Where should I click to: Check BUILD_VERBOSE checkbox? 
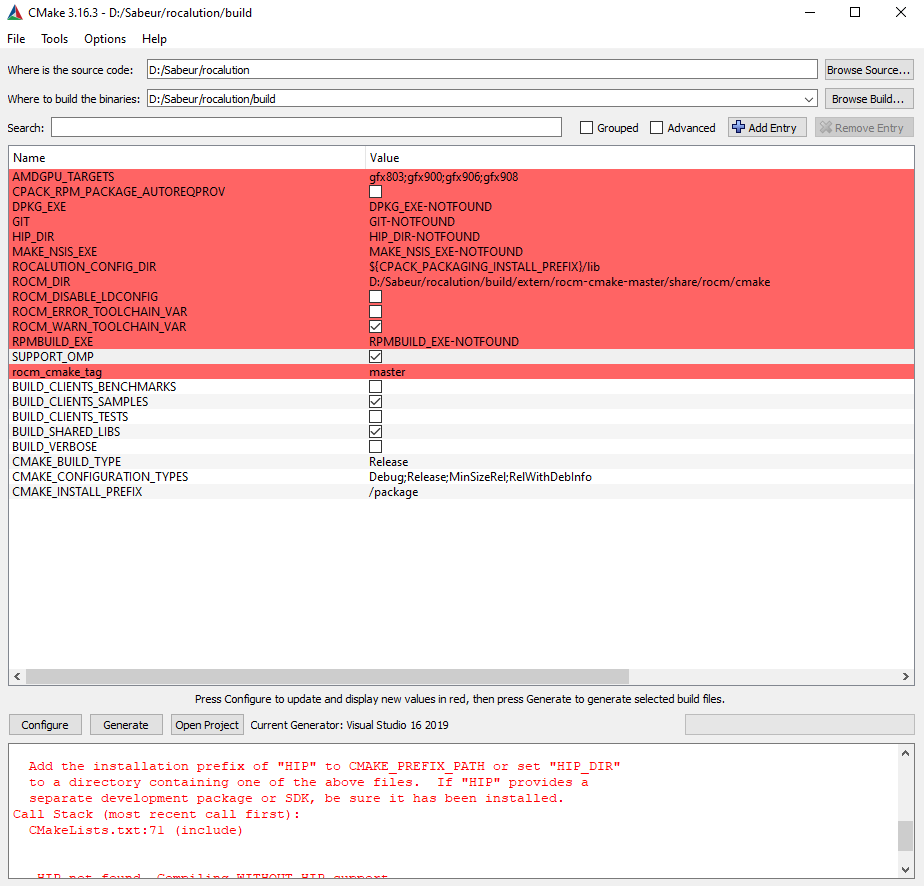coord(375,447)
